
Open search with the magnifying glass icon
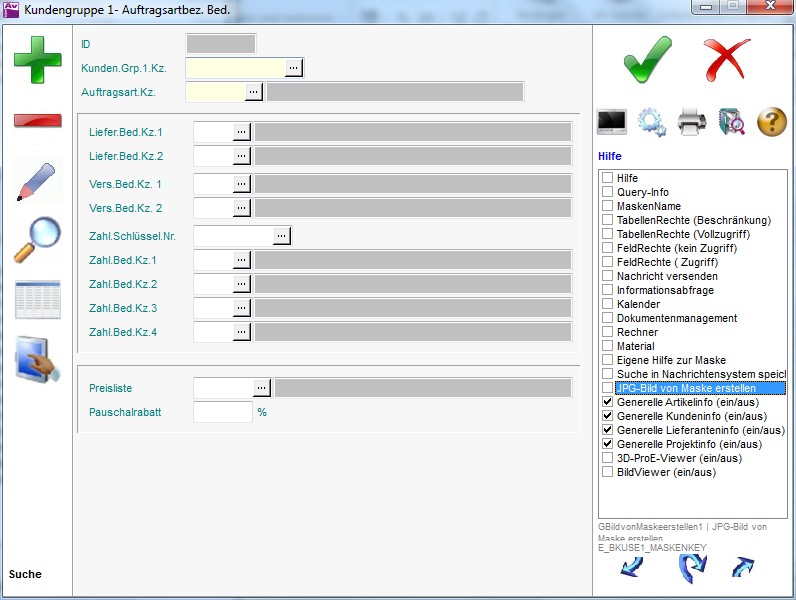(x=37, y=240)
